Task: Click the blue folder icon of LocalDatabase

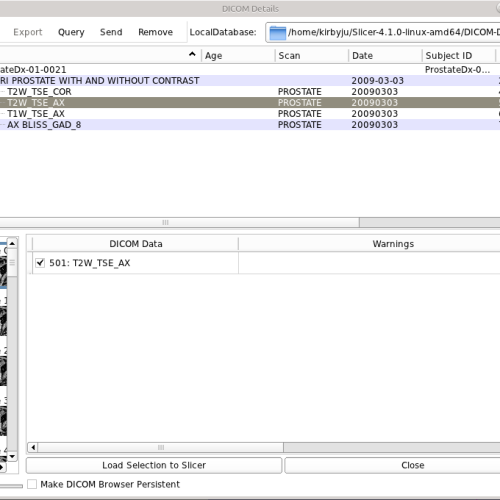Action: (277, 33)
